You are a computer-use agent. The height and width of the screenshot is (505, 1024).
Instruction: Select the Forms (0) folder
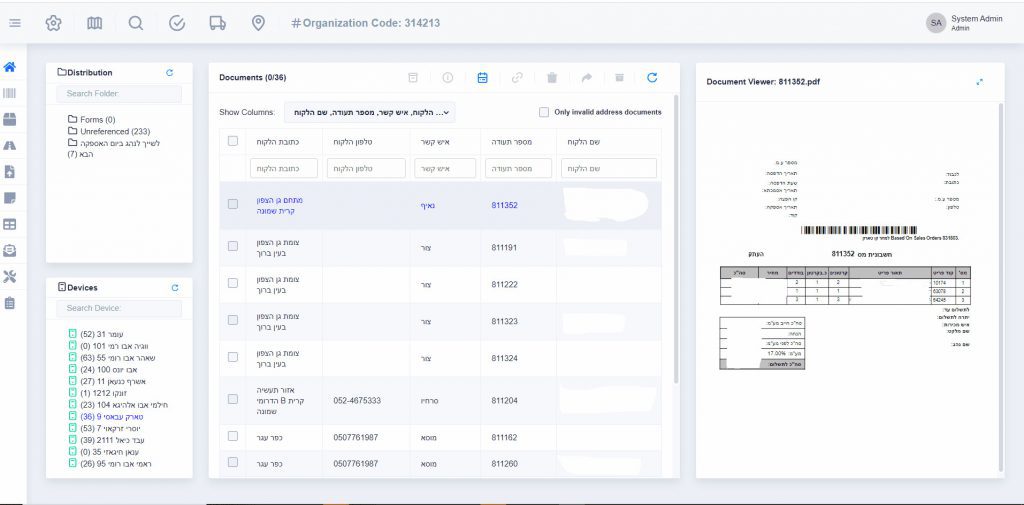(97, 119)
